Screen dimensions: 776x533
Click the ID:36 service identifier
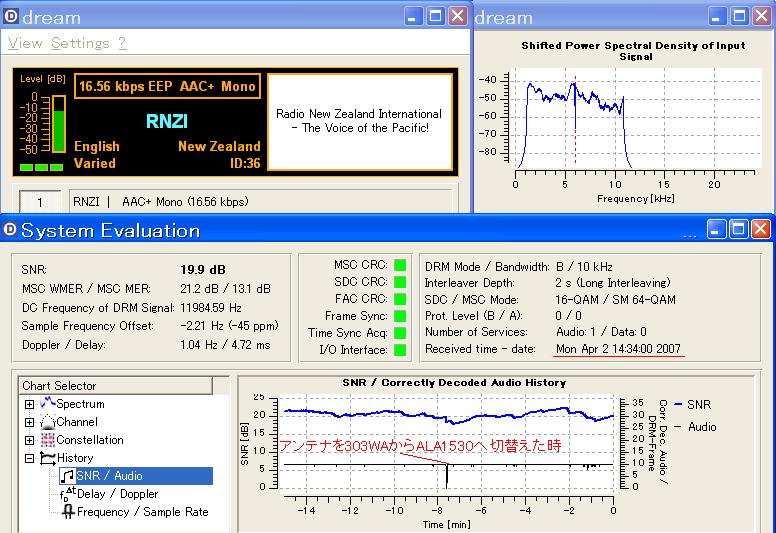[245, 163]
